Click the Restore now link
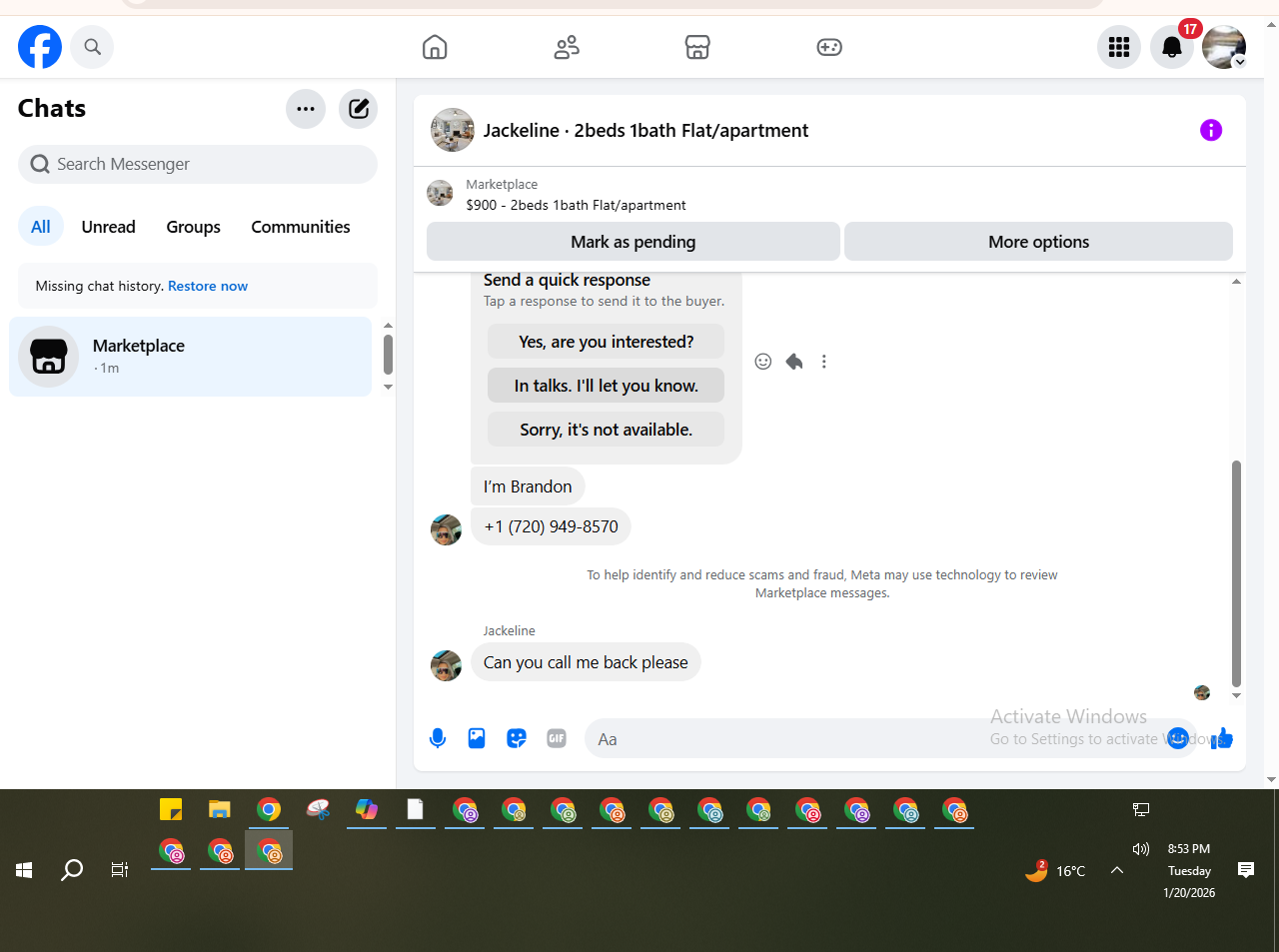Viewport: 1279px width, 952px height. pyautogui.click(x=208, y=286)
